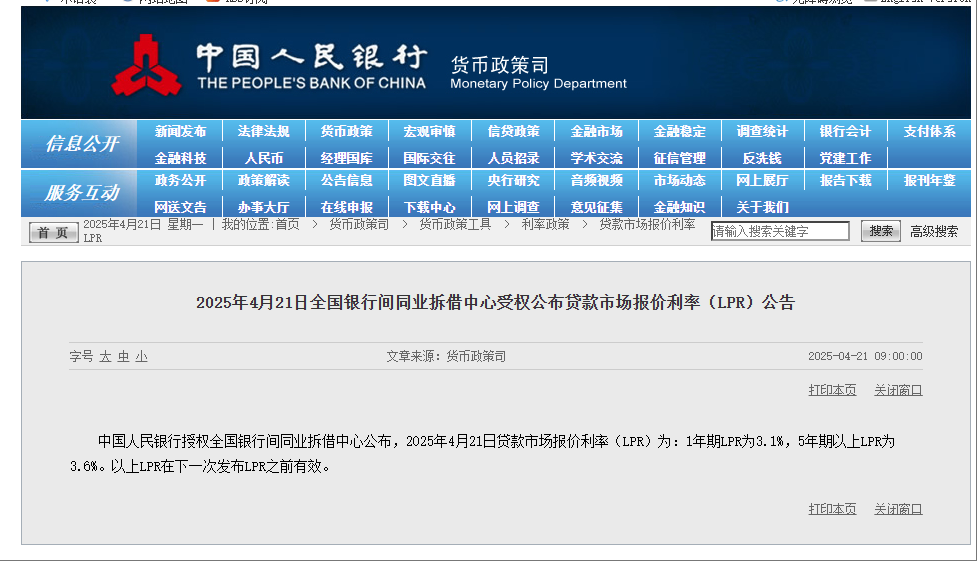This screenshot has width=977, height=561.
Task: Open 央行研究 section
Action: [x=513, y=181]
